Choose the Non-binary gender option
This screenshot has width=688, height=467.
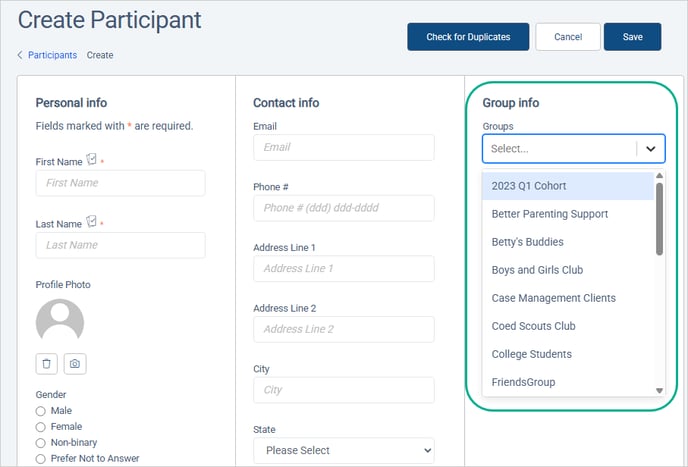41,443
